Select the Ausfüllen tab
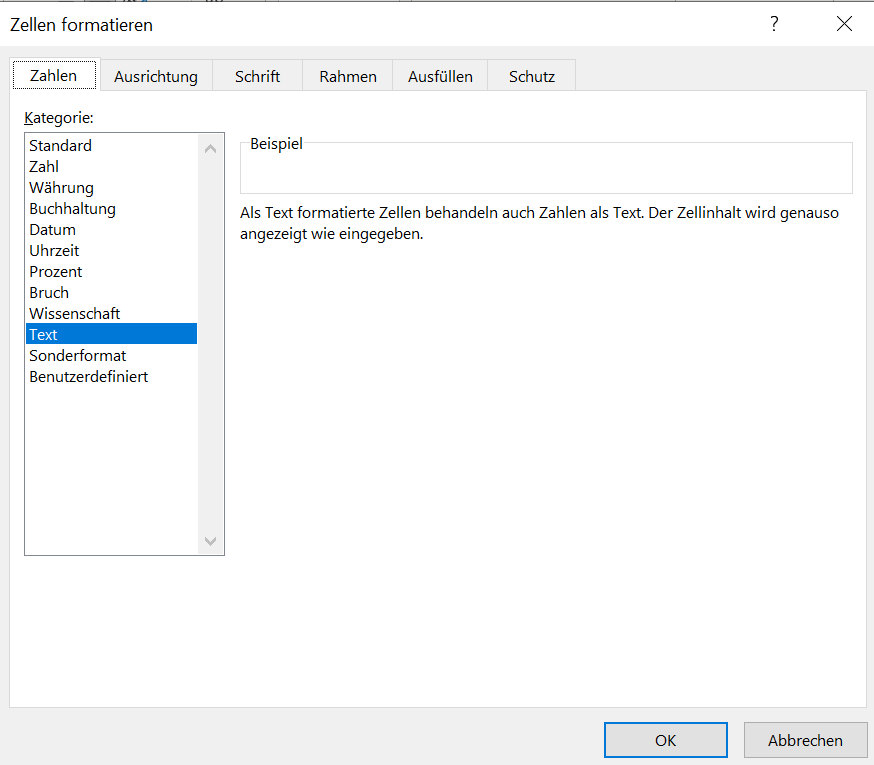Image resolution: width=874 pixels, height=765 pixels. [440, 76]
